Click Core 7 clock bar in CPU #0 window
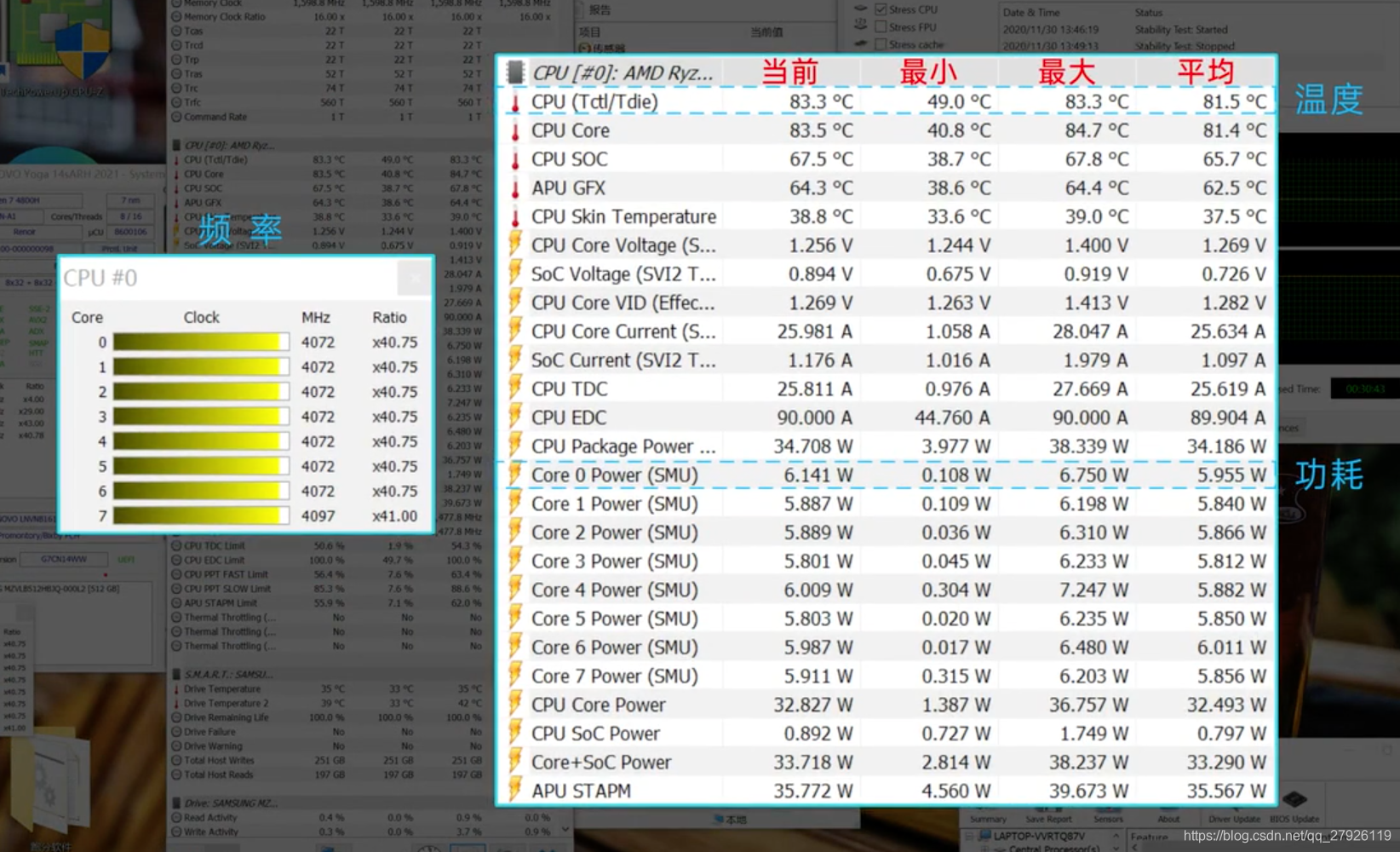The image size is (1400, 852). click(x=201, y=516)
